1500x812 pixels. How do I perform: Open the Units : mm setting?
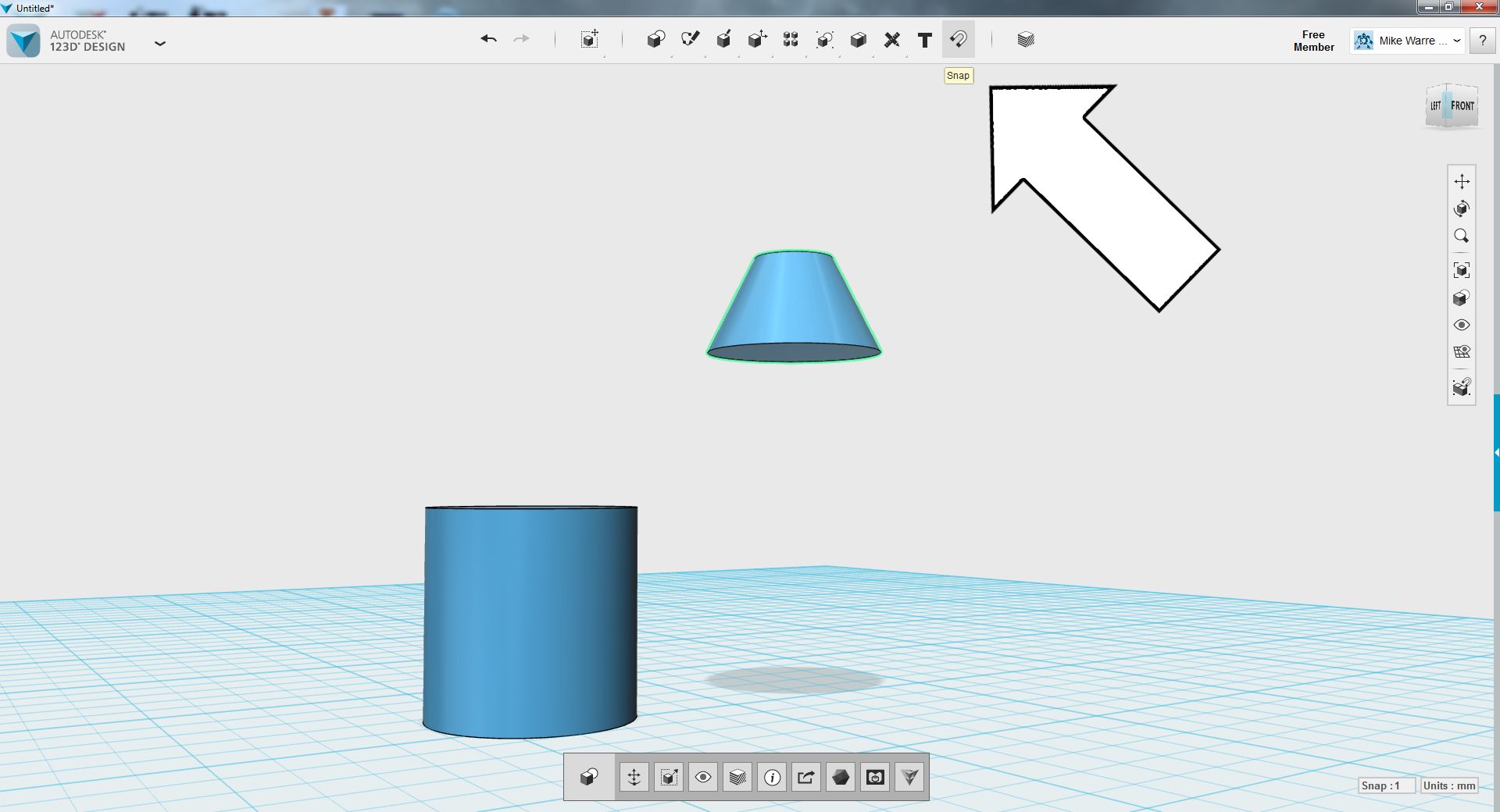point(1448,785)
